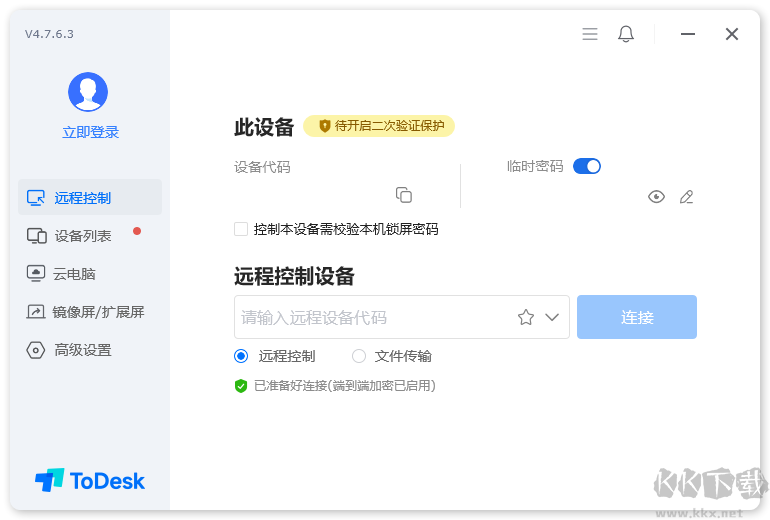Open the 设备列表 sidebar tab

pyautogui.click(x=90, y=236)
